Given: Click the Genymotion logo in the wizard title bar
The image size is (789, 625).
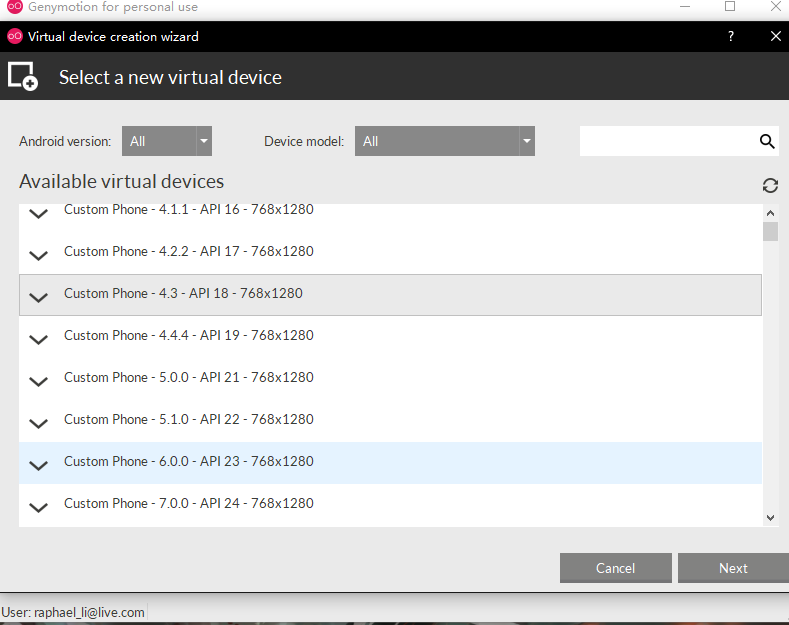Looking at the screenshot, I should 15,36.
